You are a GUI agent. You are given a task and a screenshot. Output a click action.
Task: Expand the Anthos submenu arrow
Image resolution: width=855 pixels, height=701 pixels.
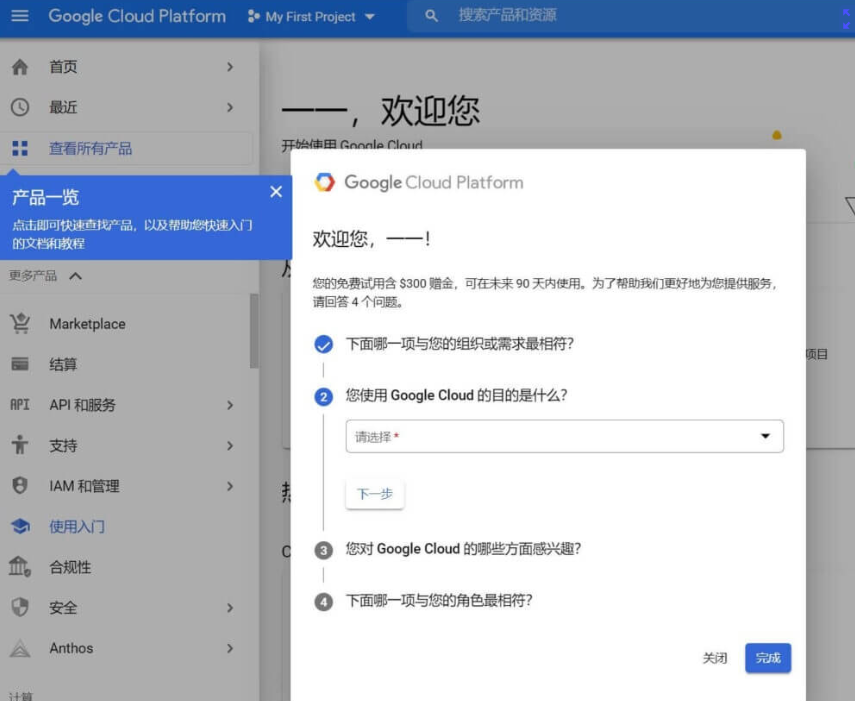tap(230, 648)
